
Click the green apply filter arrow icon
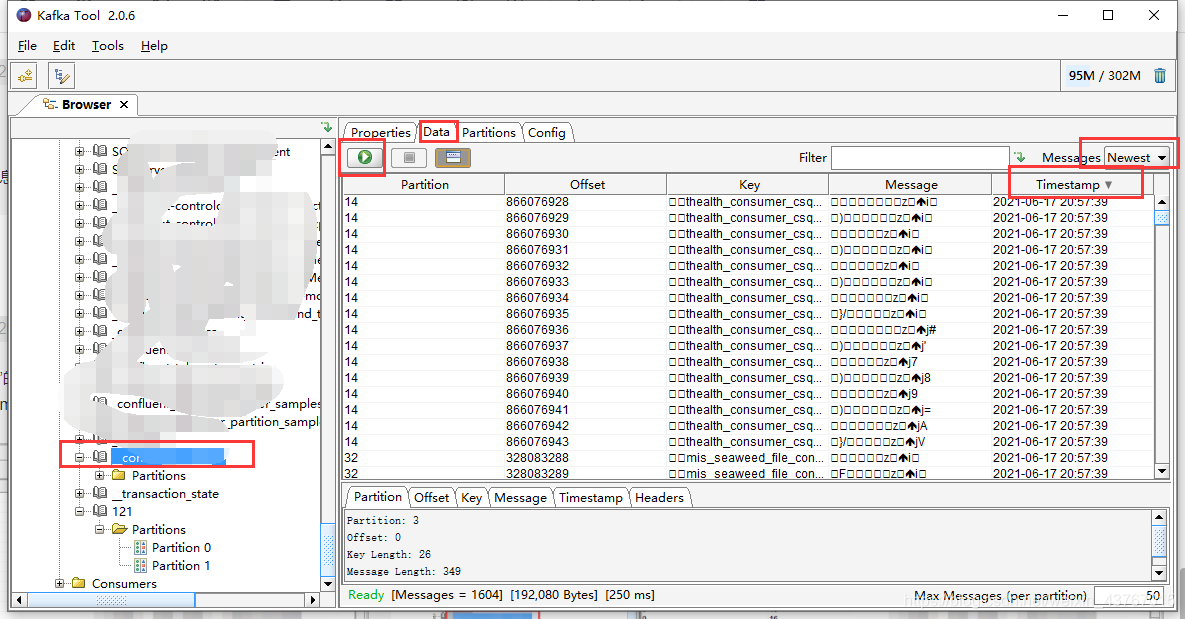tap(1019, 157)
